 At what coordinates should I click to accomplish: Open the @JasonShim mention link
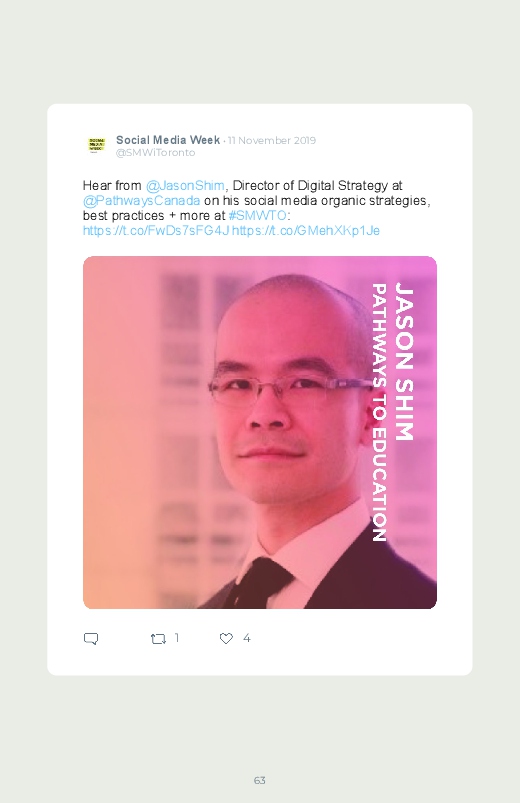point(185,185)
